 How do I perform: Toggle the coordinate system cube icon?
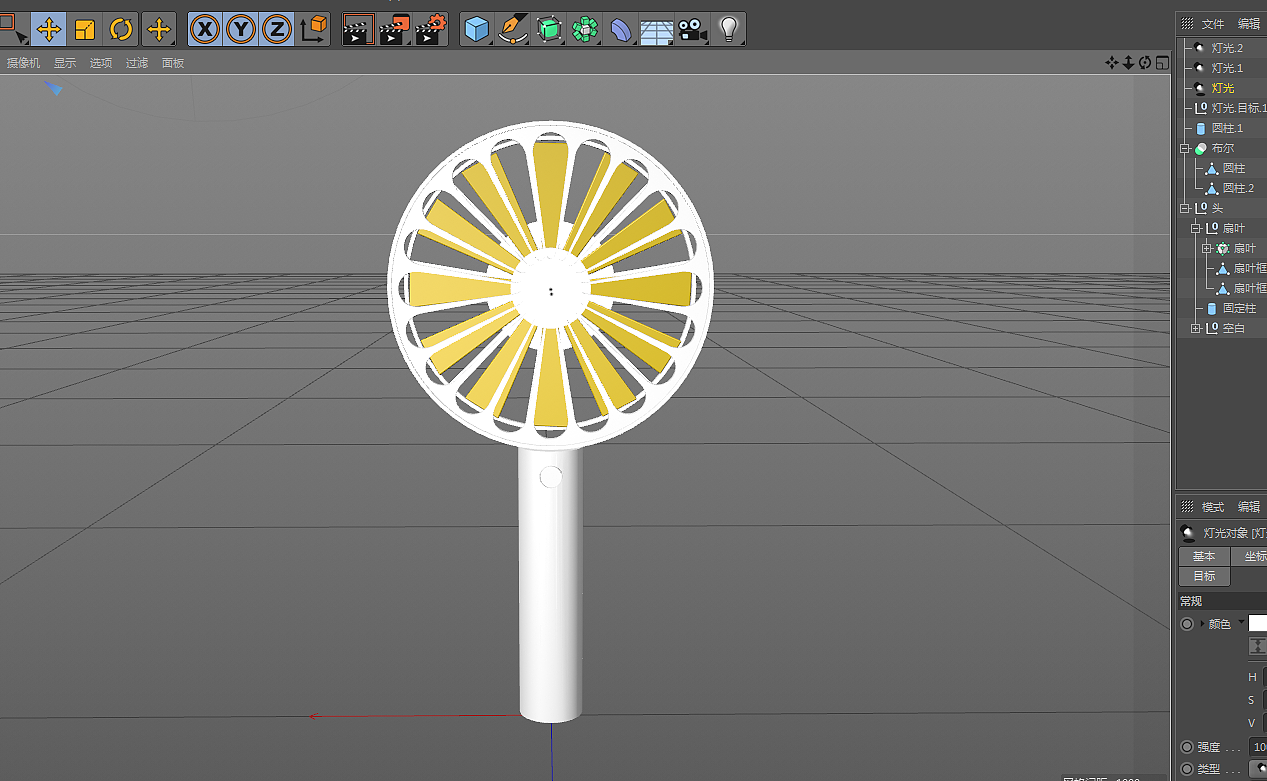coord(314,29)
